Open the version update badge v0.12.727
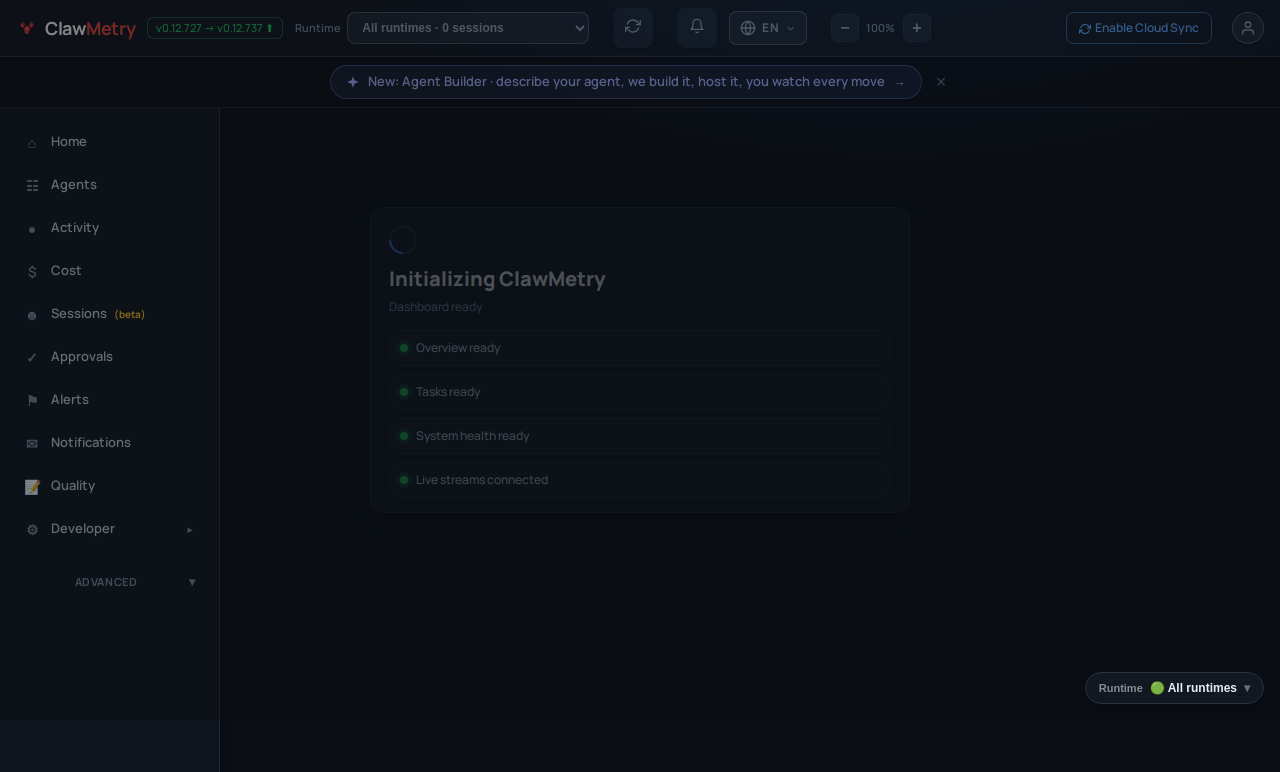 click(215, 28)
